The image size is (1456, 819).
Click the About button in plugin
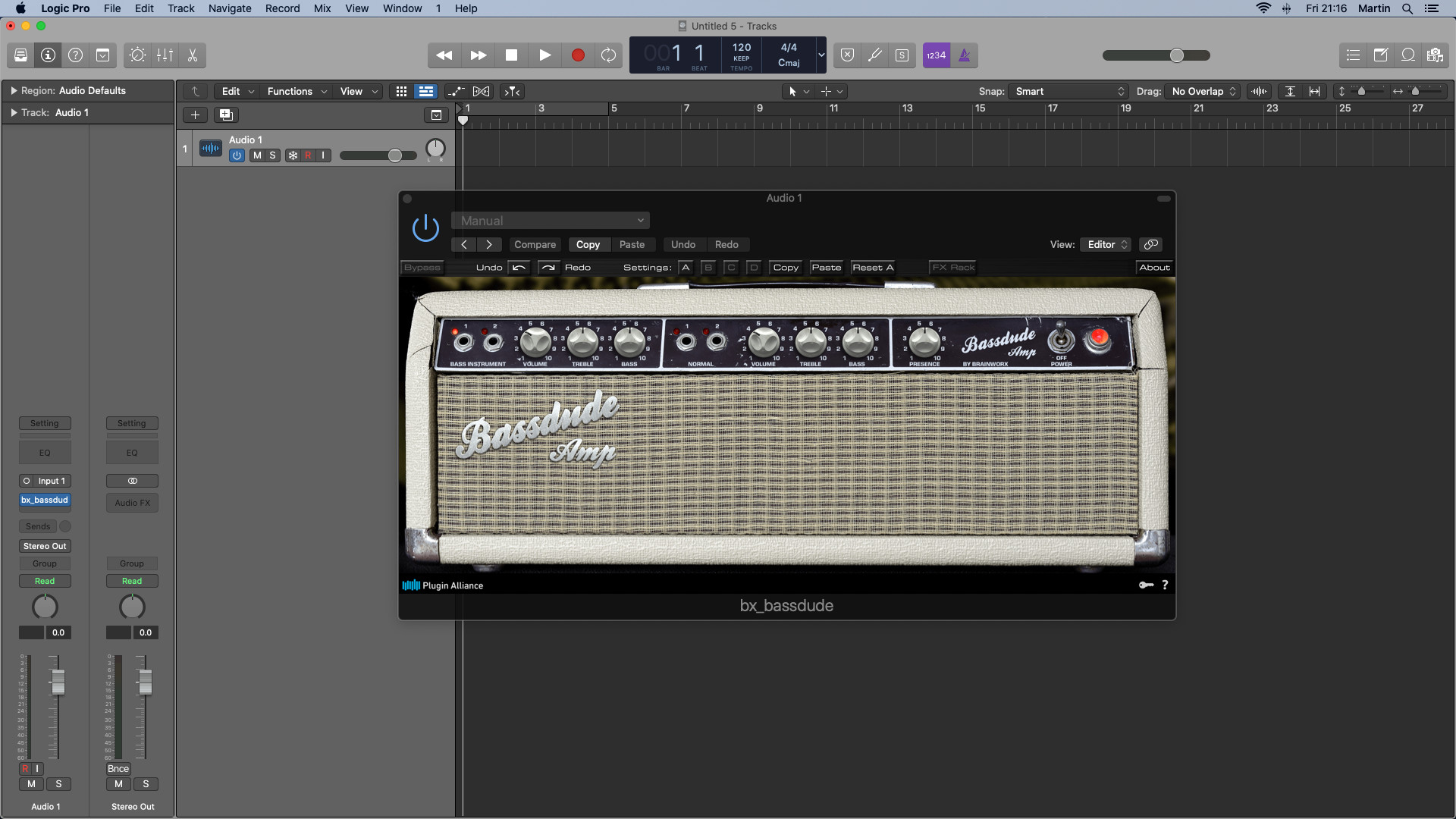[1154, 267]
